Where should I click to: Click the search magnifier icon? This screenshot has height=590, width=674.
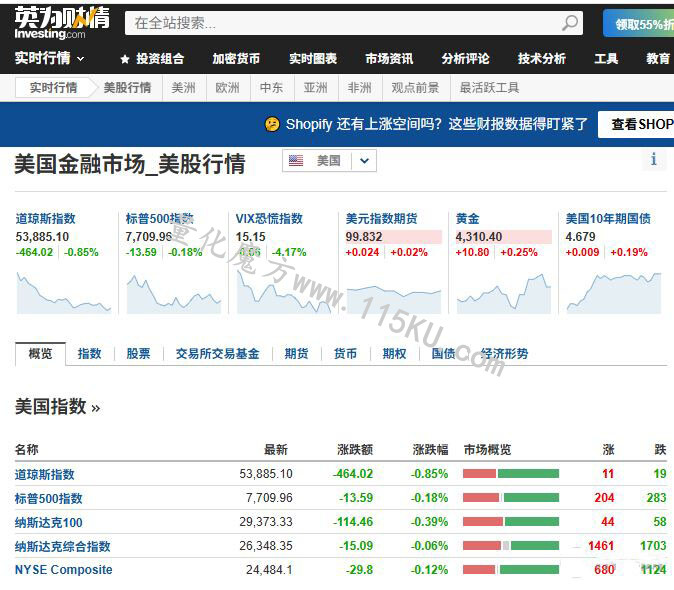[570, 23]
